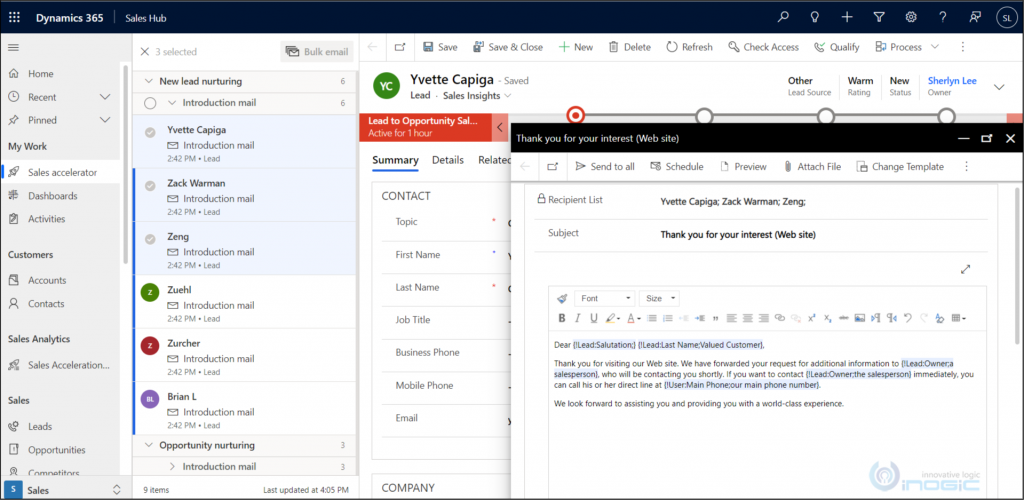The height and width of the screenshot is (500, 1024).
Task: Open owner Sherlyn Lee link
Action: [x=952, y=81]
